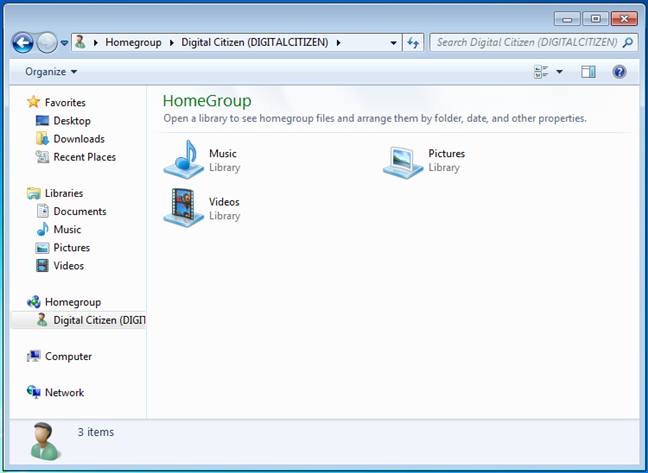This screenshot has width=648, height=473.
Task: Click Digital Citizen breadcrumb in address bar
Action: click(255, 43)
